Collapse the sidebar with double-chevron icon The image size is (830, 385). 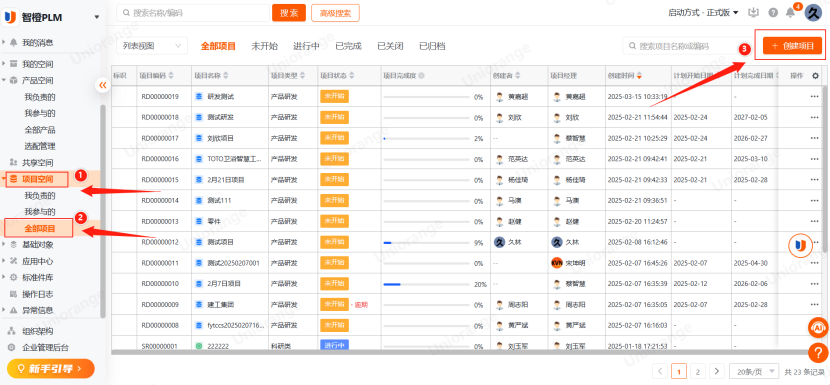point(103,85)
